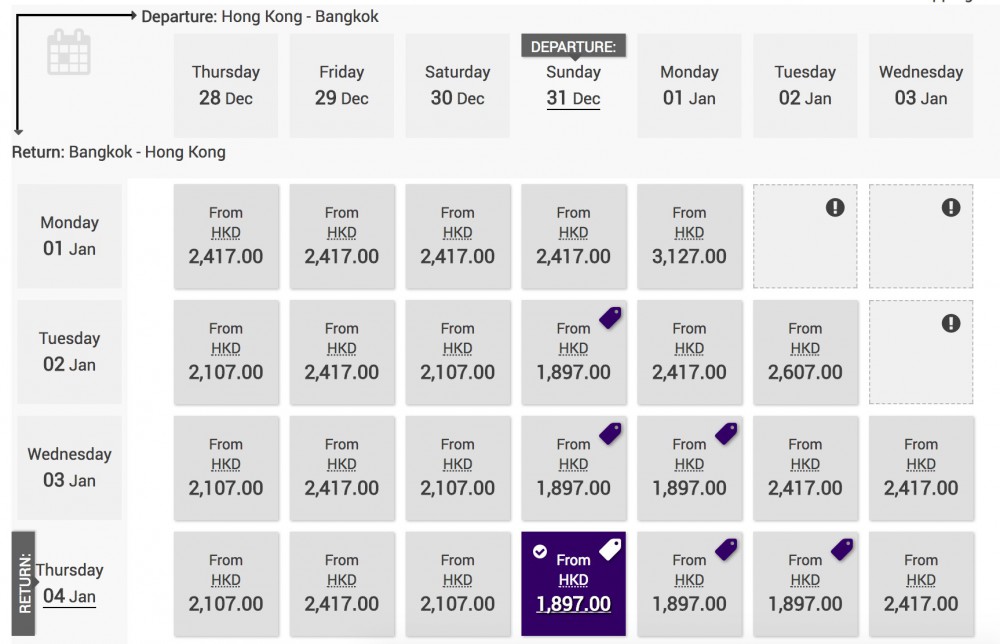Click the alert icon for Wednesday 03 Jan departure, Tuesday return
Image resolution: width=1000 pixels, height=644 pixels.
coord(949,325)
